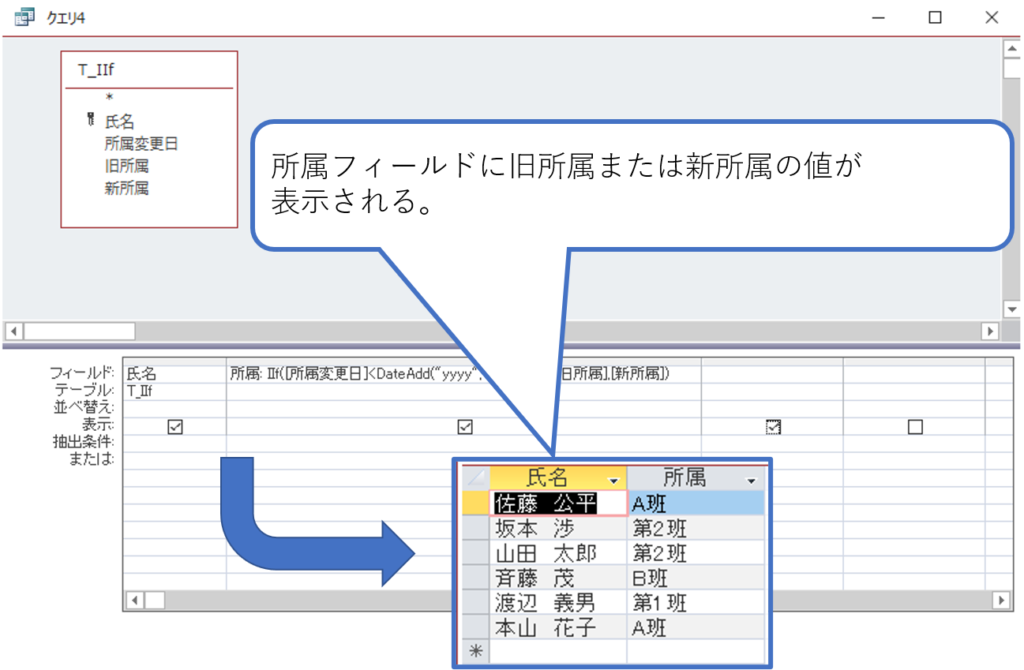The image size is (1024, 670).
Task: Click the table pane horizontal scrollbar thumb
Action: coord(80,331)
